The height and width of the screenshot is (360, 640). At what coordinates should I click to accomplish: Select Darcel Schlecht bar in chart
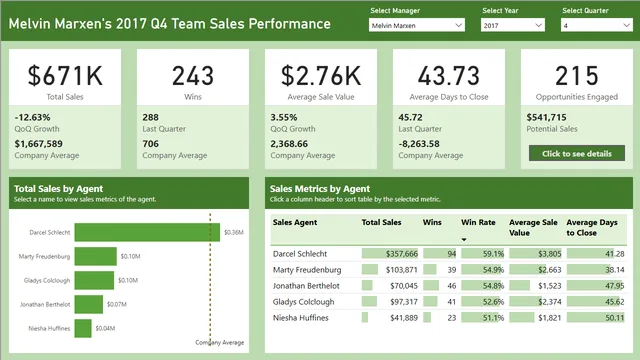pos(147,232)
